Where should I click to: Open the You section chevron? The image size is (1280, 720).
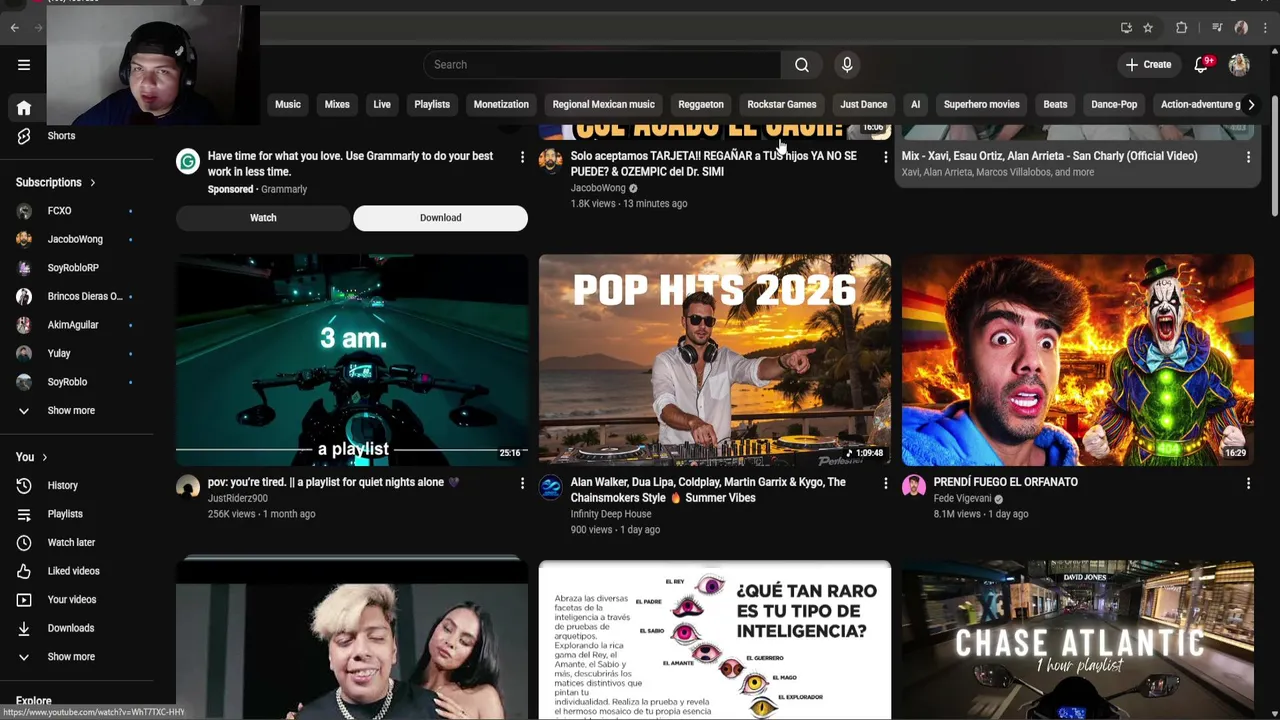click(x=44, y=458)
